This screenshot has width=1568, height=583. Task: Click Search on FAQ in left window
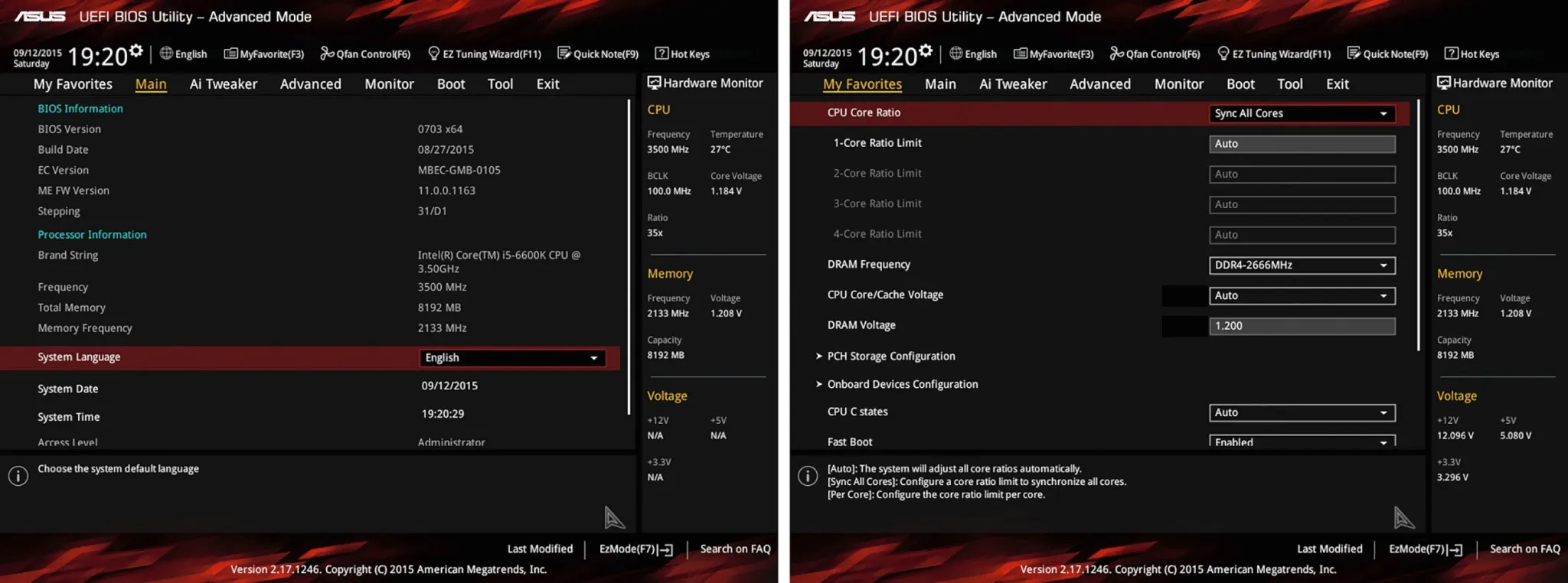tap(735, 549)
